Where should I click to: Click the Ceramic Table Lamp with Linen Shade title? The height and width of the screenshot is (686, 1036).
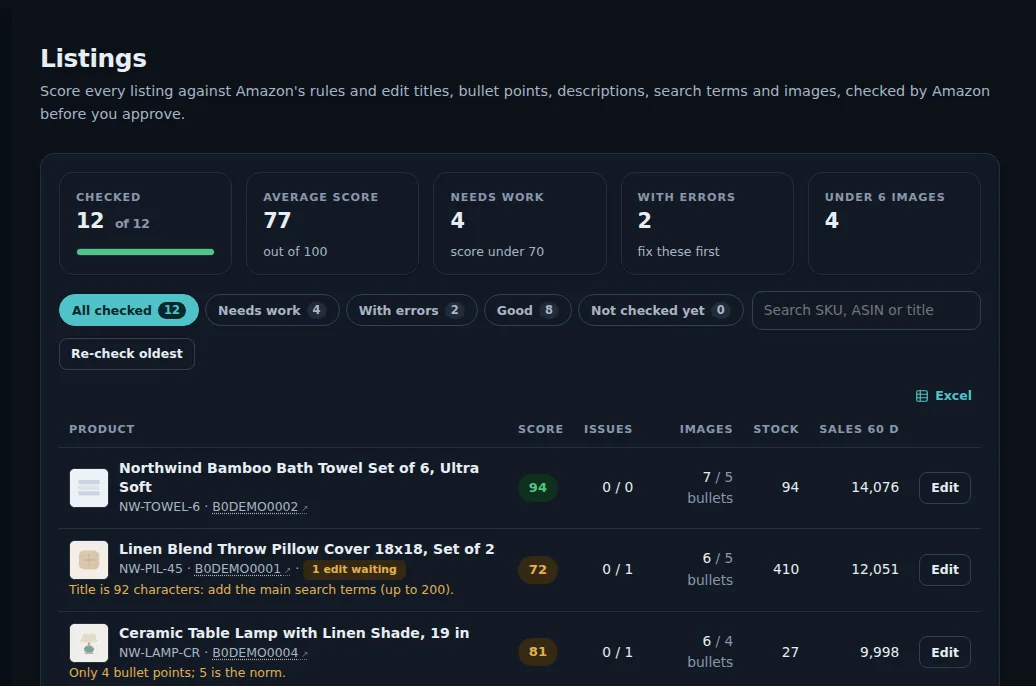(294, 633)
